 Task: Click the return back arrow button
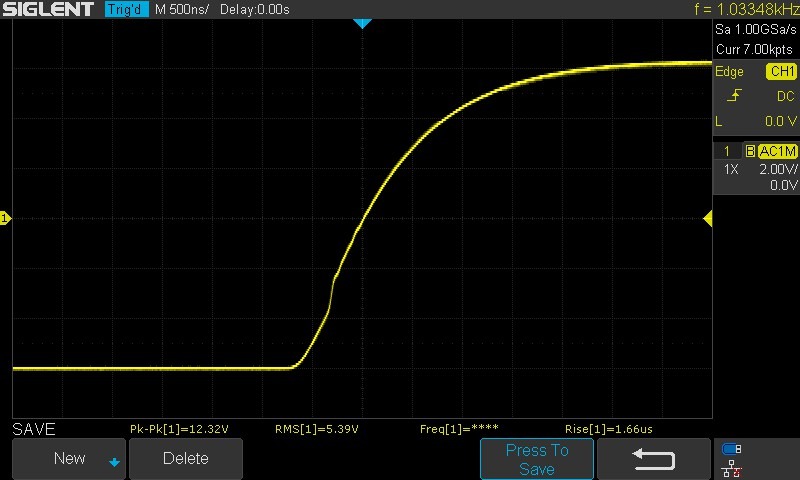pos(654,459)
